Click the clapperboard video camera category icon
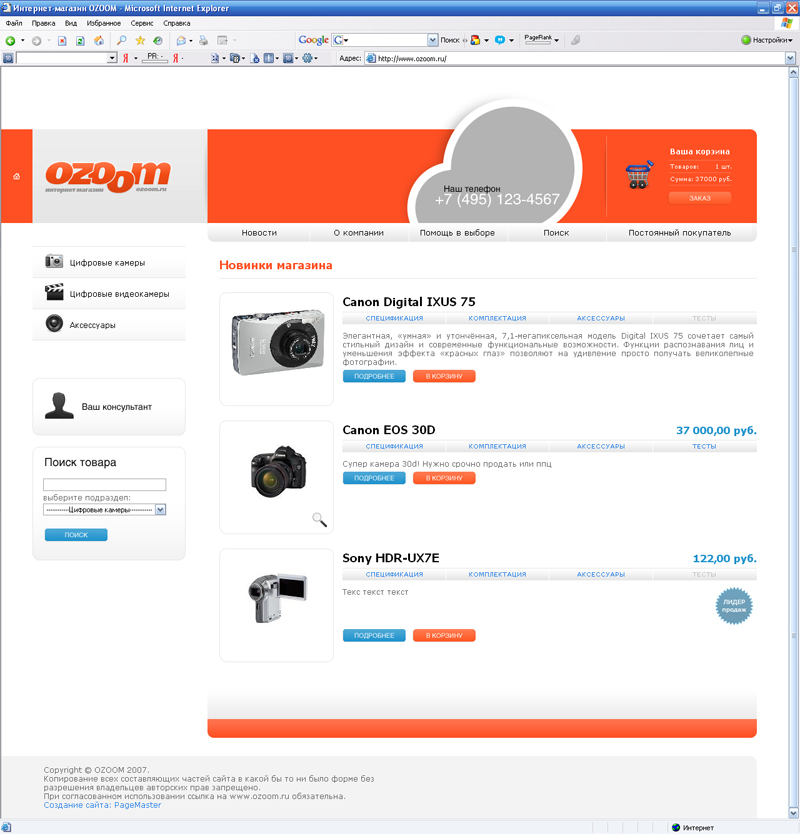Viewport: 800px width, 834px height. point(54,292)
